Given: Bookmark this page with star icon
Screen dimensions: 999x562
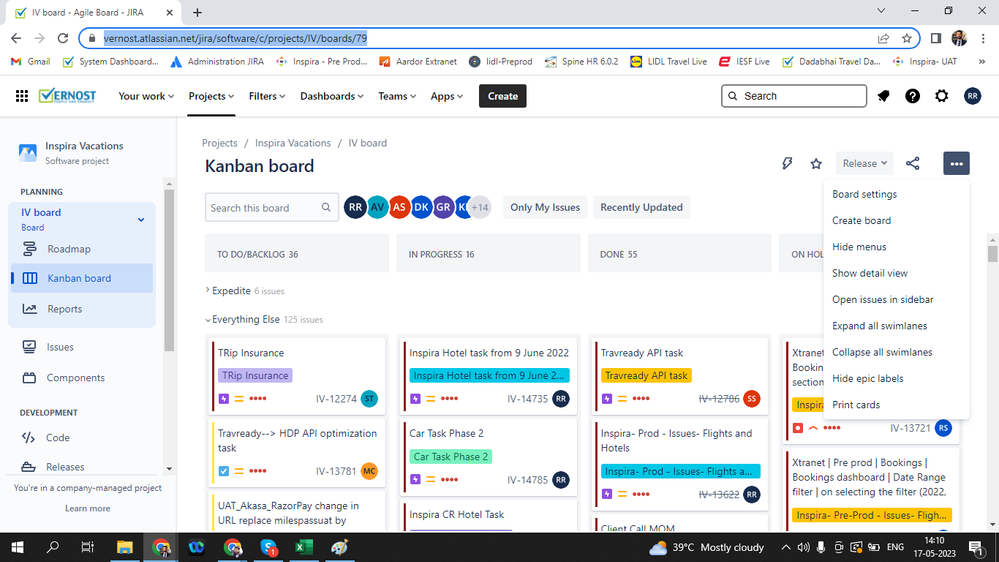Looking at the screenshot, I should [x=907, y=38].
